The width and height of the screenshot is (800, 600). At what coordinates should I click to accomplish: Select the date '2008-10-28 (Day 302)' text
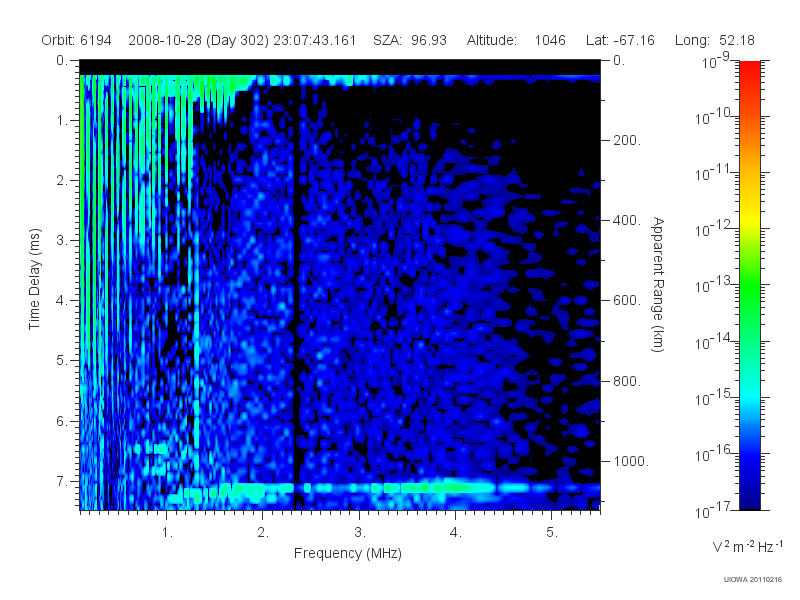[x=198, y=40]
